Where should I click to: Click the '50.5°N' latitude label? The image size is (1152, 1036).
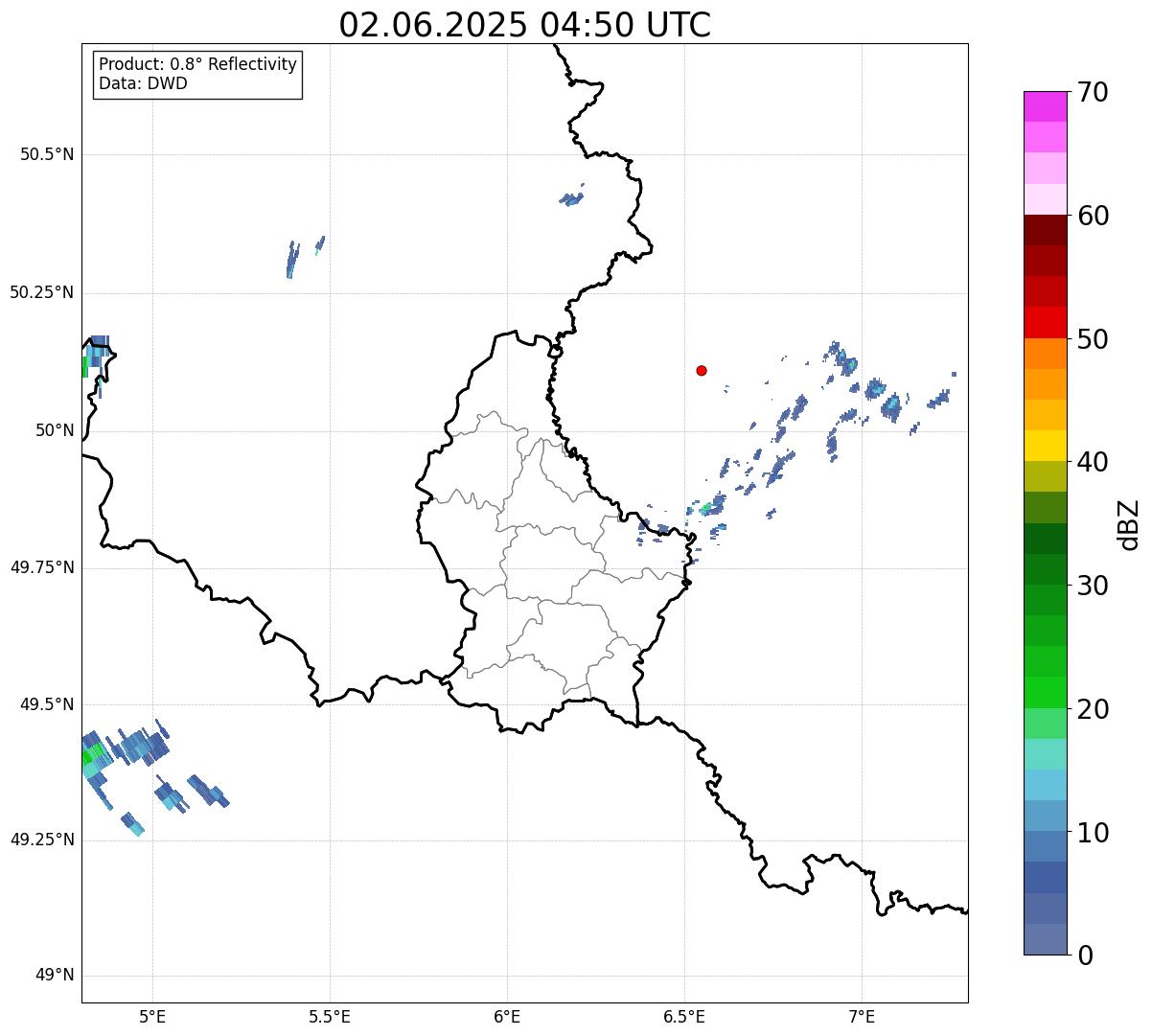pyautogui.click(x=47, y=154)
